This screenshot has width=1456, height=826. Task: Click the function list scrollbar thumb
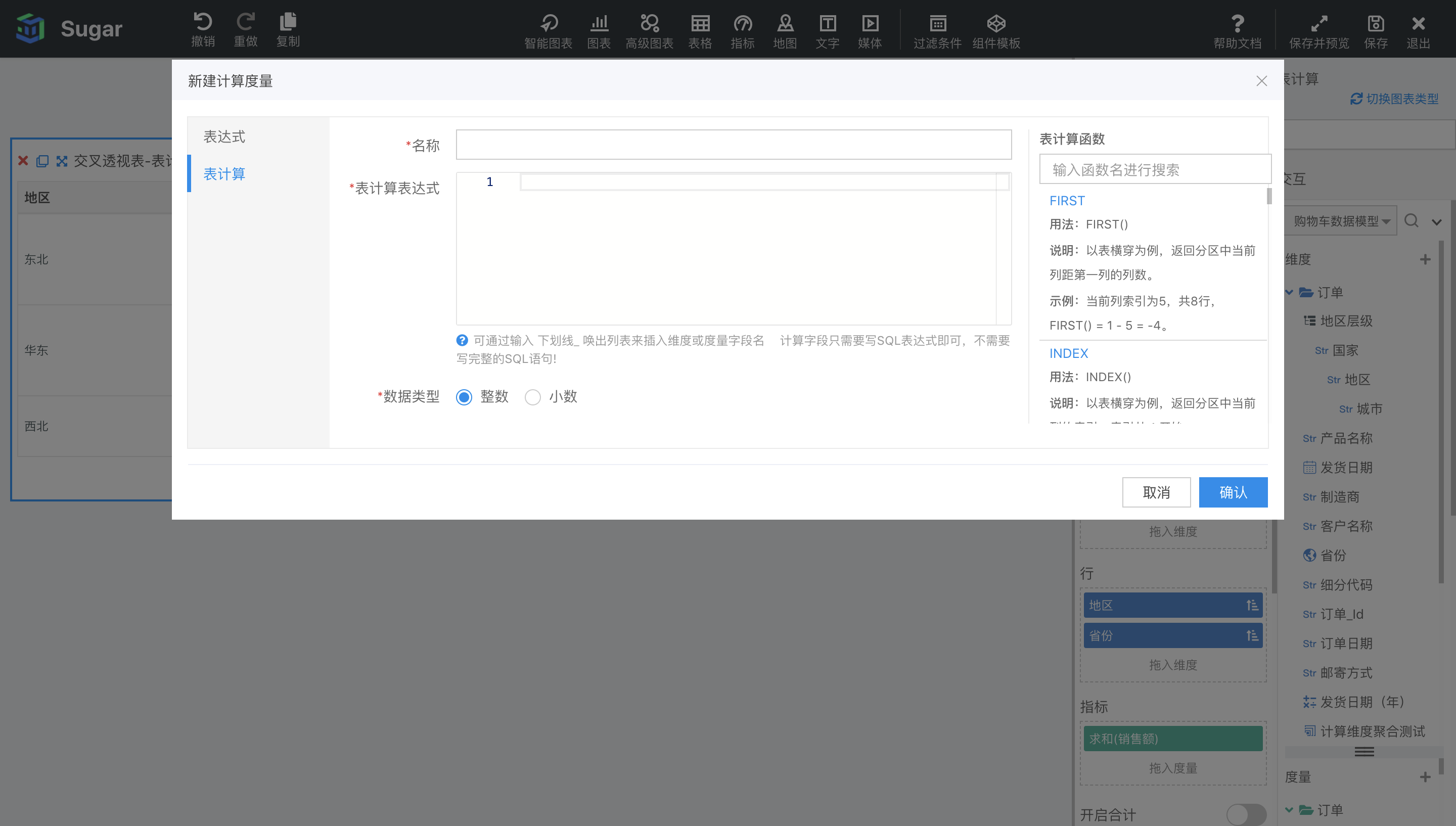(x=1269, y=196)
